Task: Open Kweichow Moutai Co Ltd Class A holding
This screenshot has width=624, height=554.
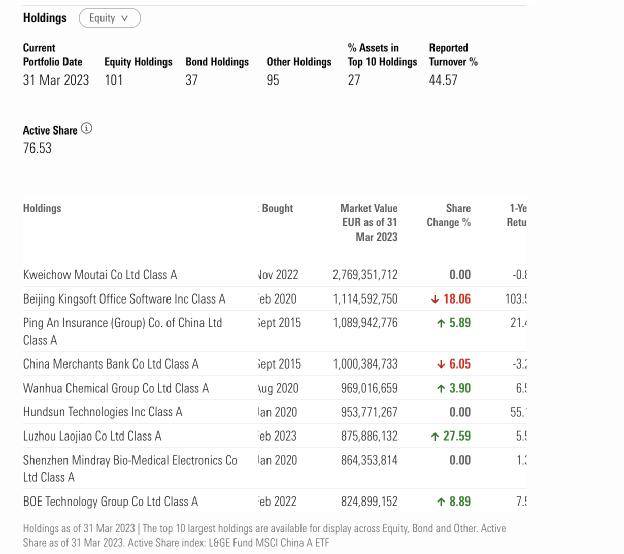Action: point(100,275)
